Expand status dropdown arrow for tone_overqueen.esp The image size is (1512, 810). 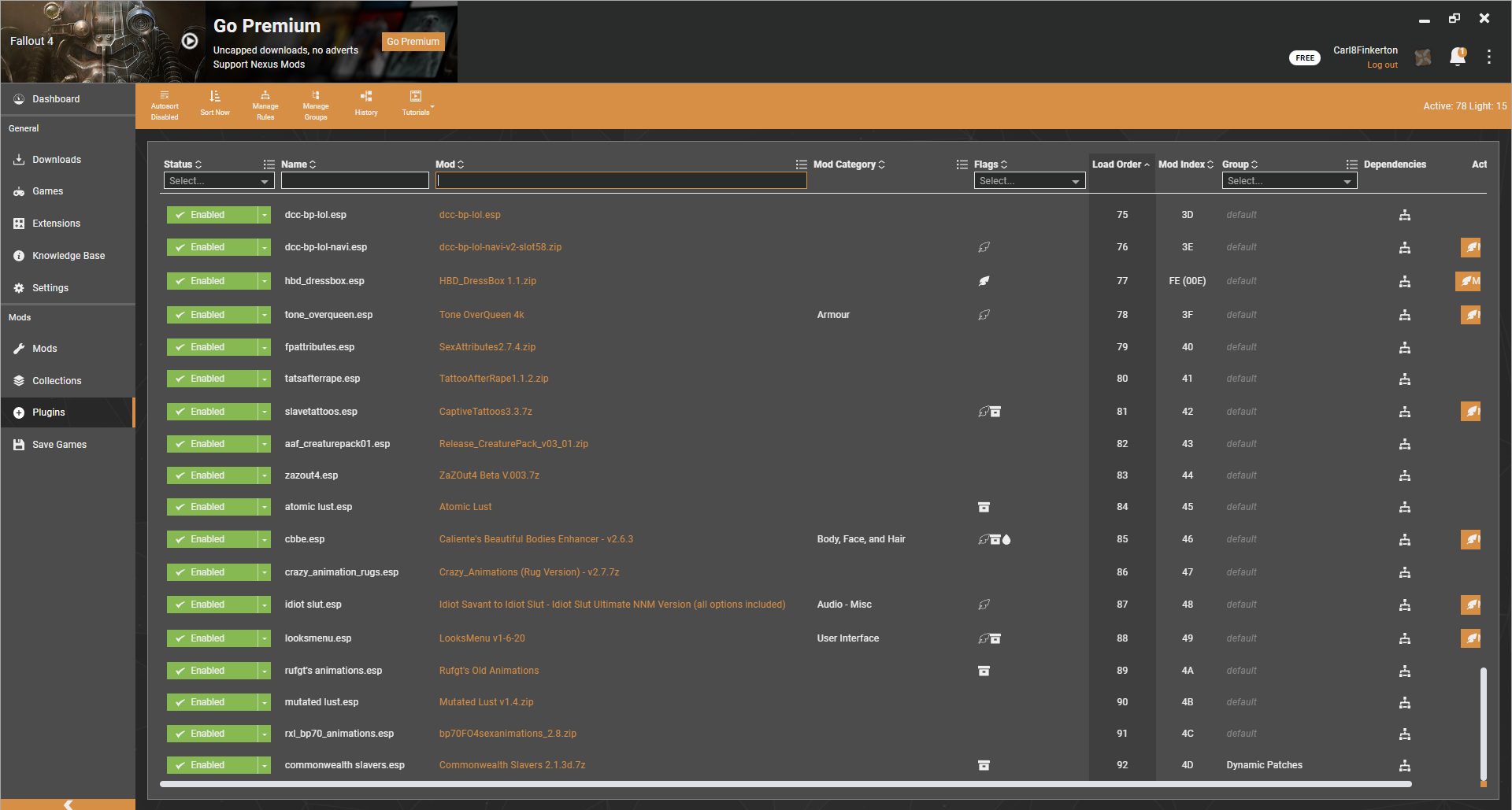pyautogui.click(x=265, y=315)
